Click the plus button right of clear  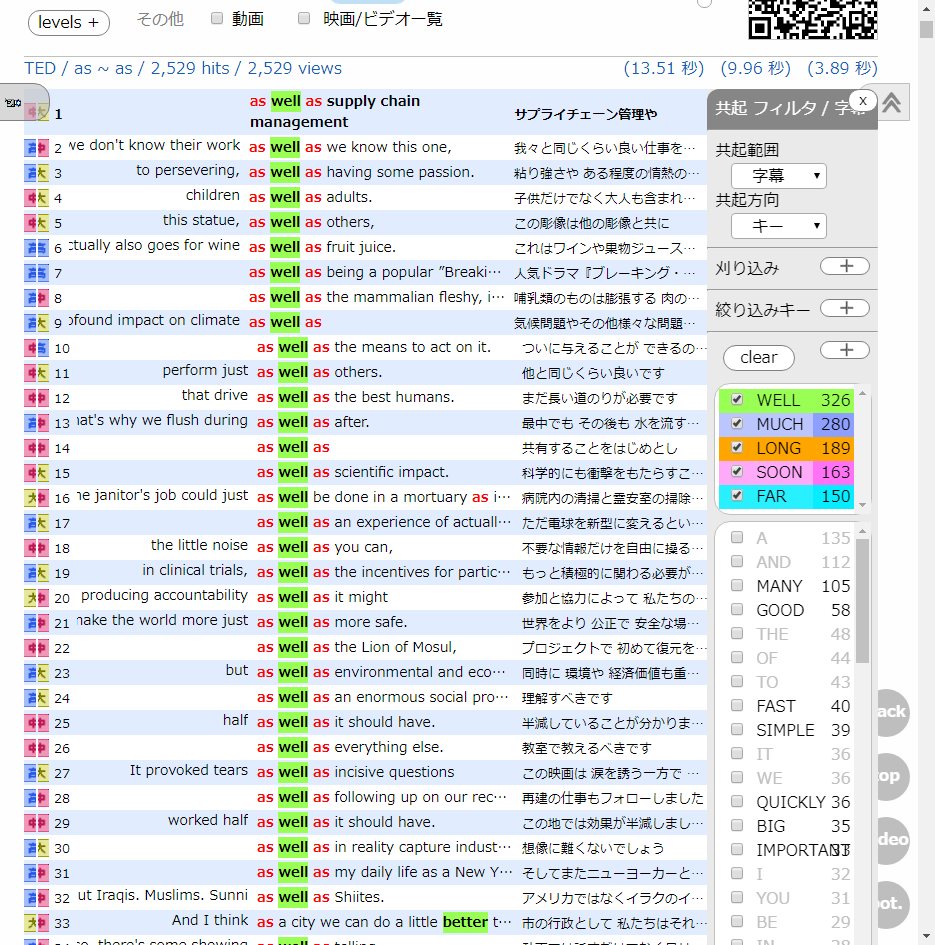tap(844, 350)
